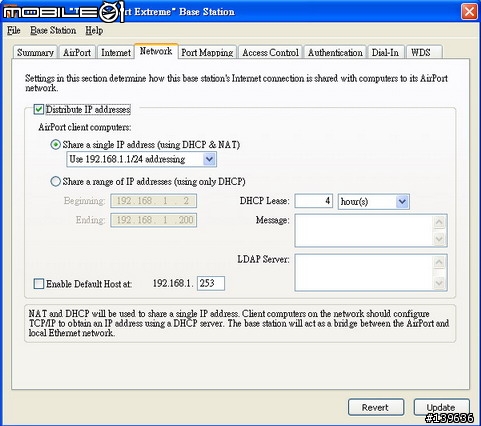Select Share a single IP address radio
This screenshot has width=481, height=426.
tap(55, 145)
